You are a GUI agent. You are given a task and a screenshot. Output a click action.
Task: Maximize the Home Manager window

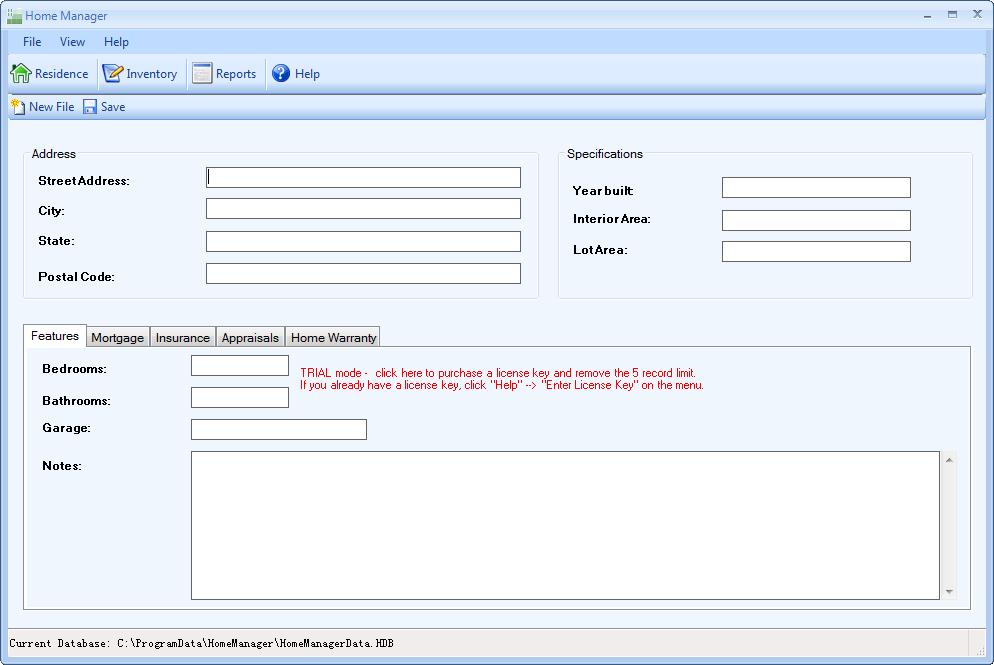tap(952, 15)
